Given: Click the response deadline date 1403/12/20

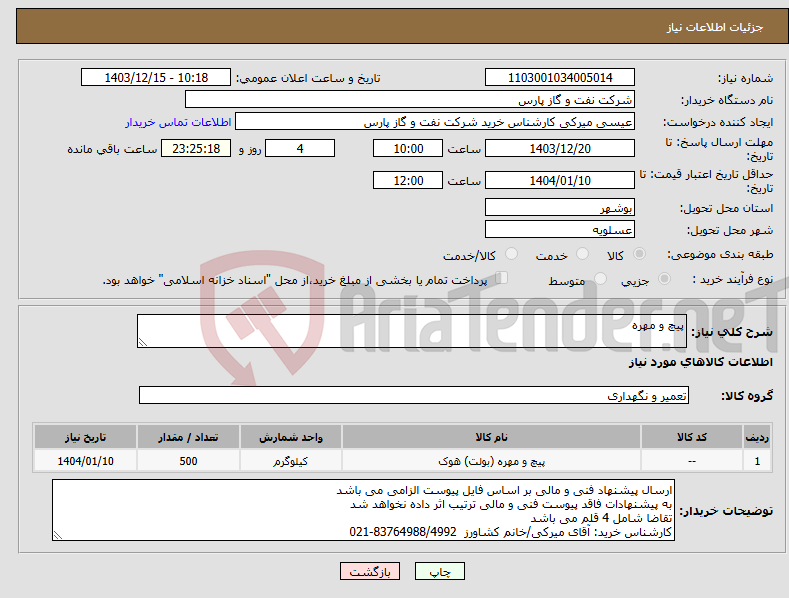Looking at the screenshot, I should (560, 148).
